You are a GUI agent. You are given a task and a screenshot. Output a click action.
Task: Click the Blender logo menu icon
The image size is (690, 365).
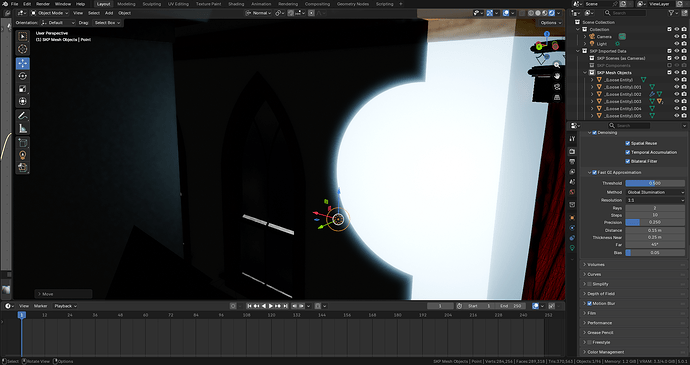[5, 4]
